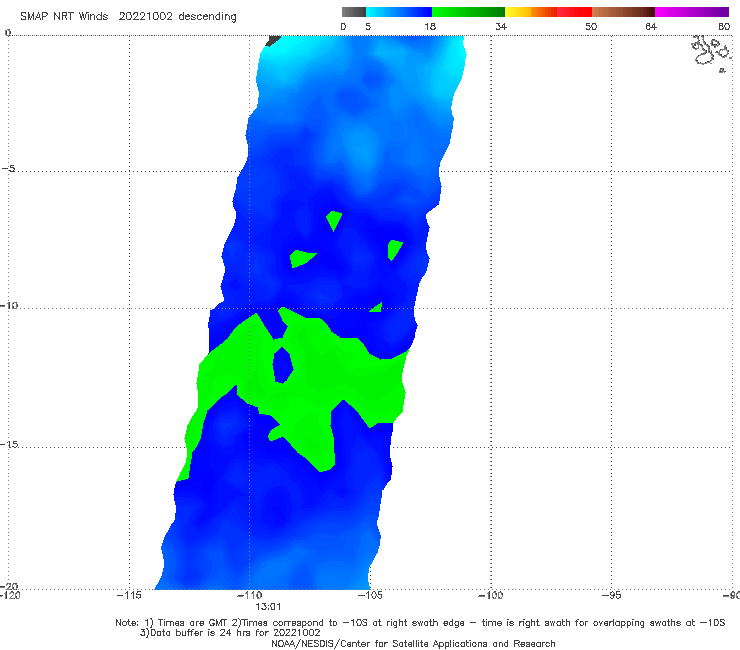This screenshot has height=650, width=740.
Task: Click the scale label '18'
Action: tap(430, 27)
